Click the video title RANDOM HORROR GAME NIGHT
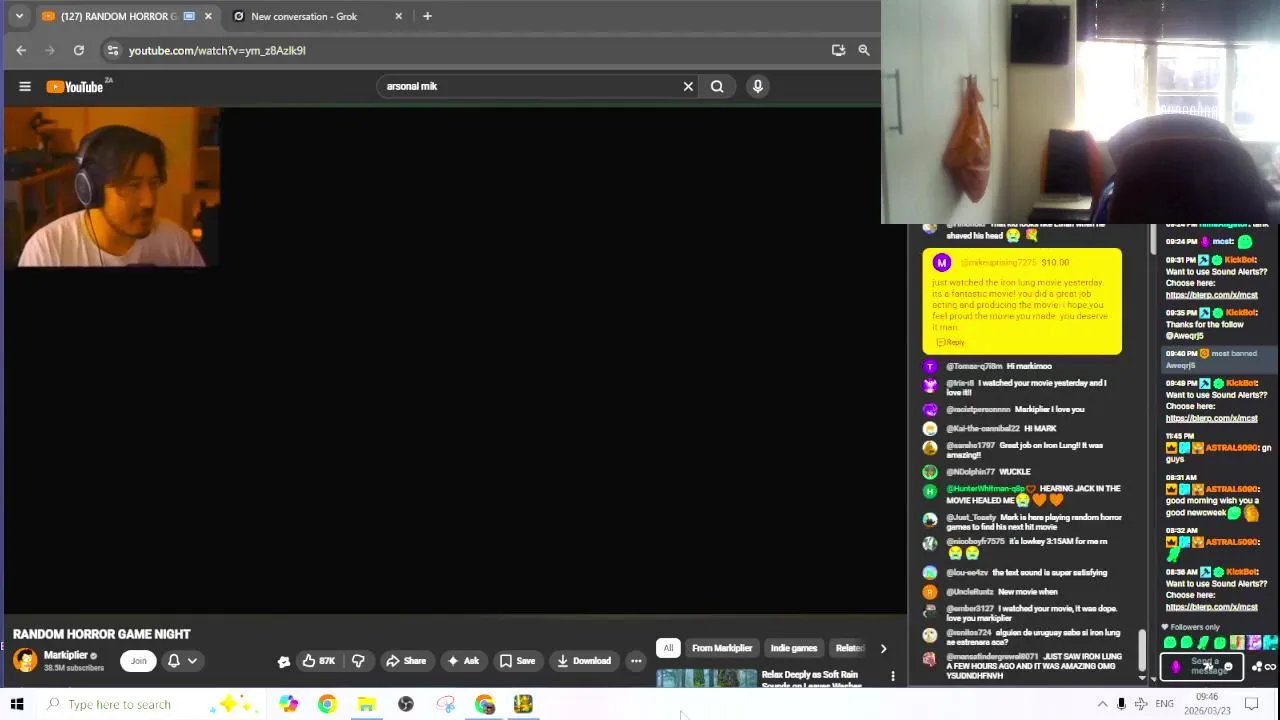 [x=101, y=634]
